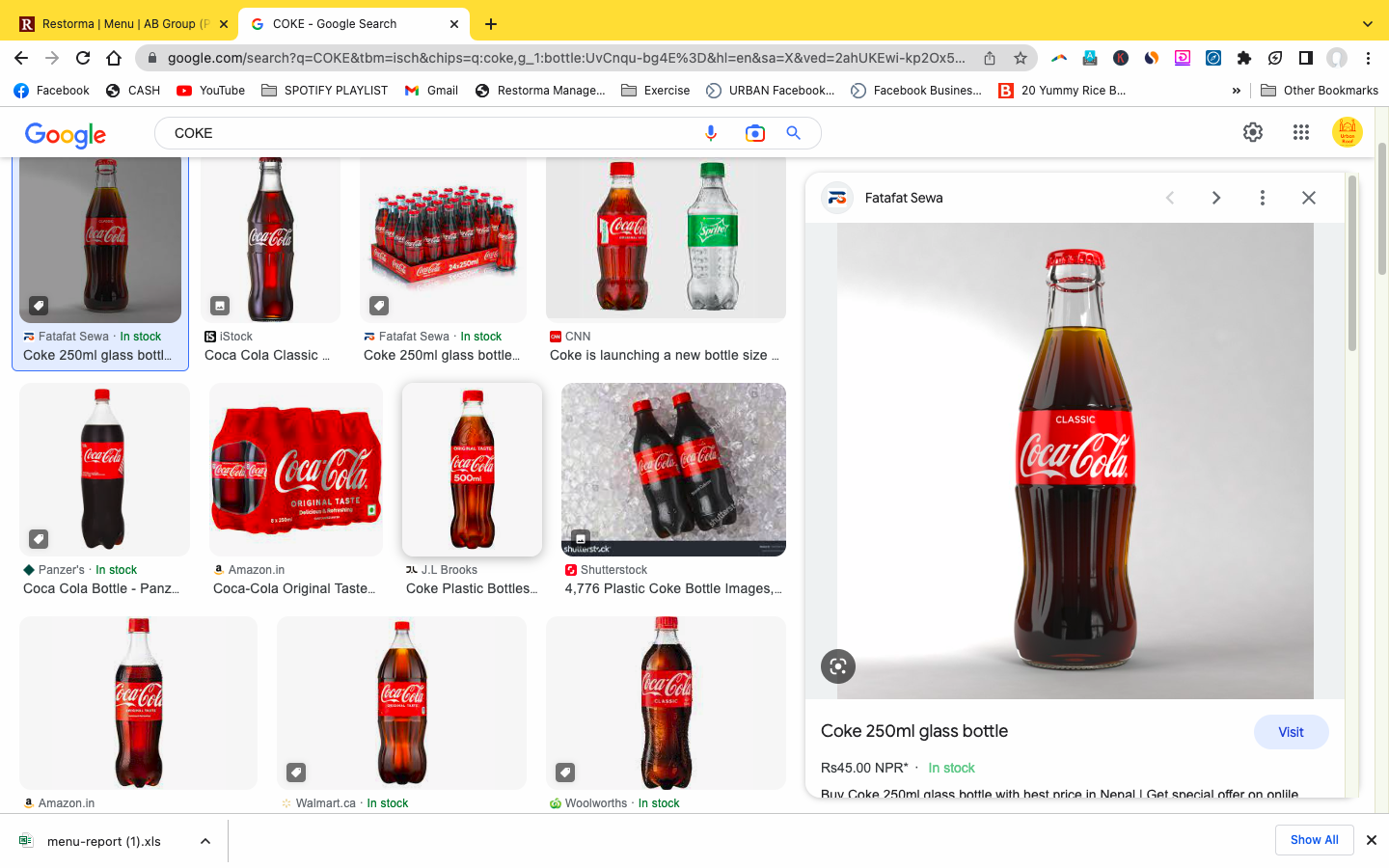The image size is (1389, 868).
Task: Open more options in image preview panel
Action: pyautogui.click(x=1263, y=198)
